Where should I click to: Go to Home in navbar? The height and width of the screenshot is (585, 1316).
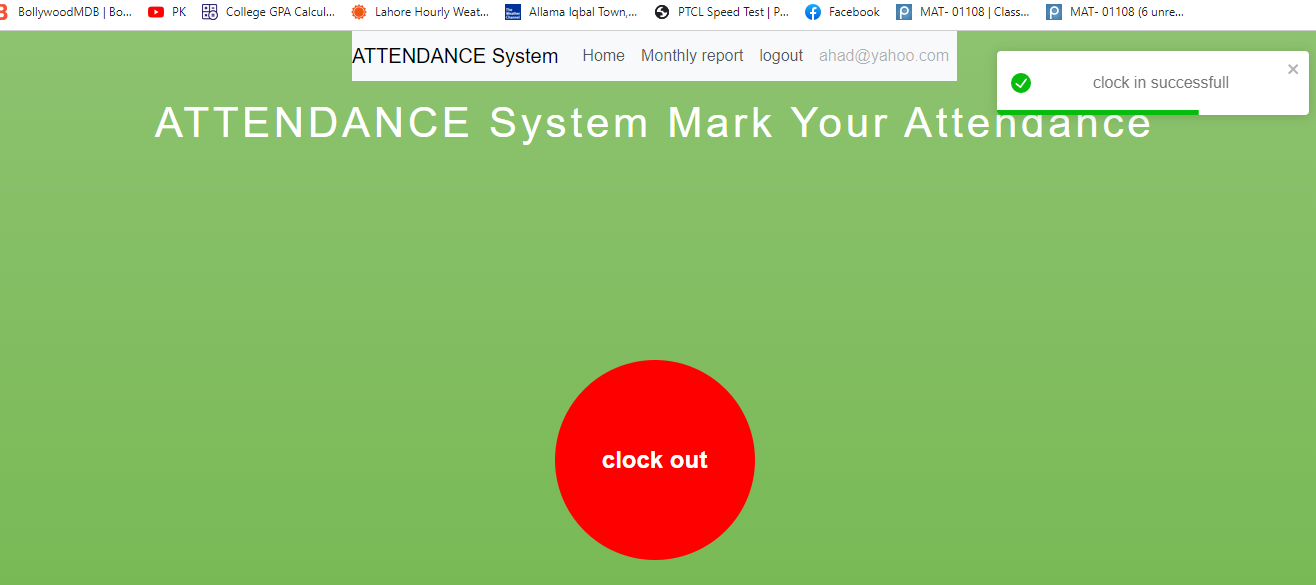pos(603,56)
